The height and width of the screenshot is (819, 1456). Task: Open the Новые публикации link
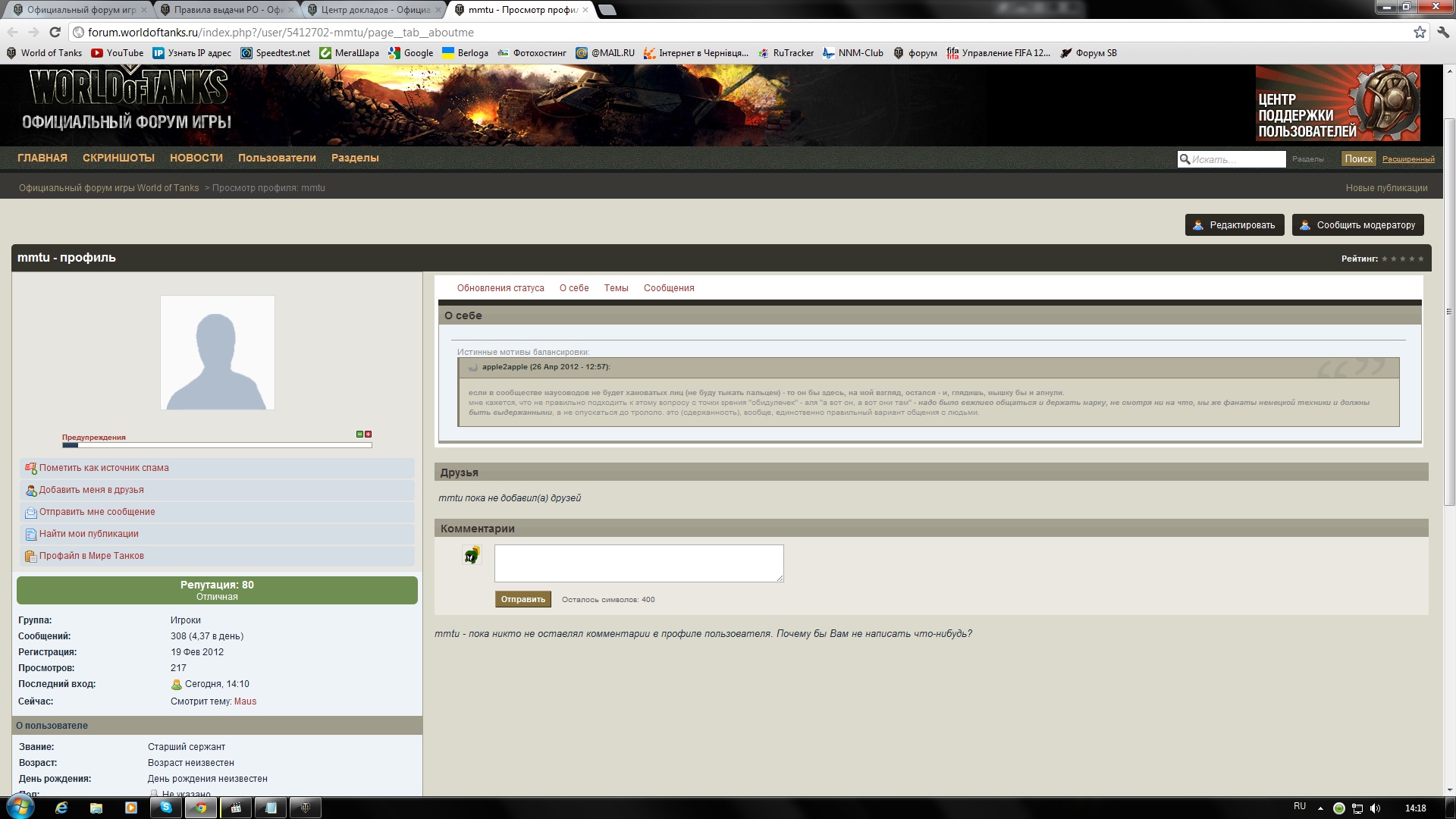click(x=1386, y=188)
